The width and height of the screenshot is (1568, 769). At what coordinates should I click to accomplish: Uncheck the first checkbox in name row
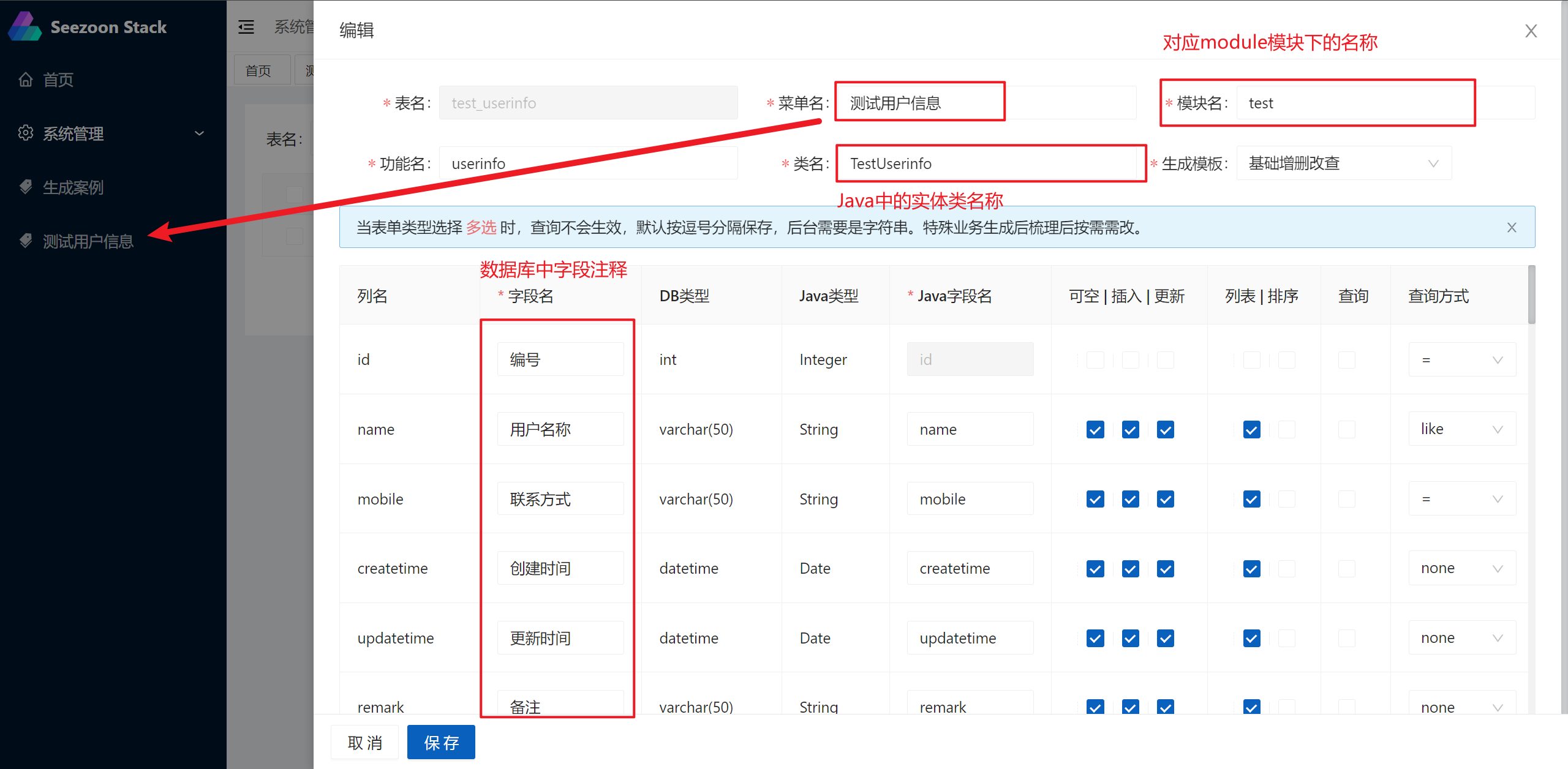pos(1095,430)
